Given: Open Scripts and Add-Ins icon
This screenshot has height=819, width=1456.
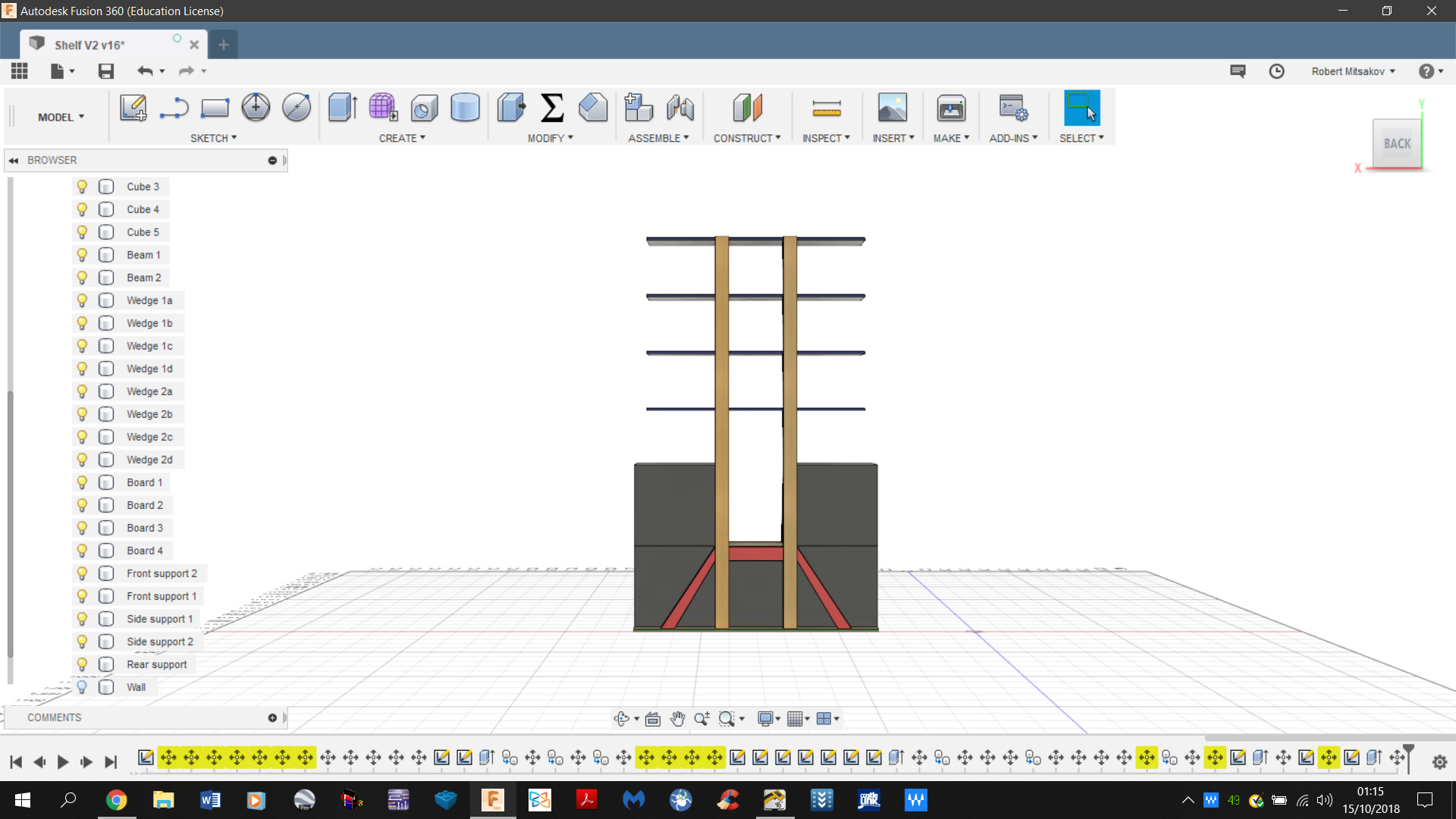Looking at the screenshot, I should tap(1013, 108).
